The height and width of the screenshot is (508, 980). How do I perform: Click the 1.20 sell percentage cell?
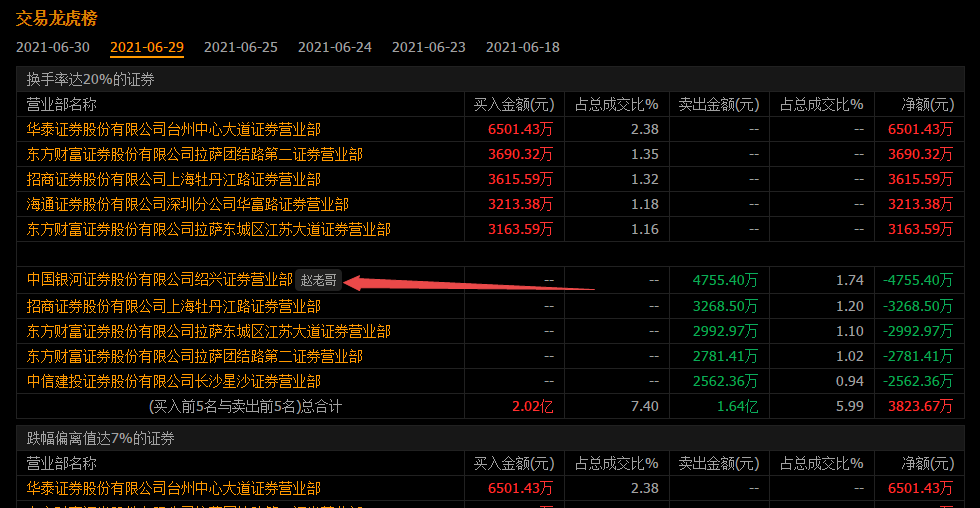tap(850, 306)
